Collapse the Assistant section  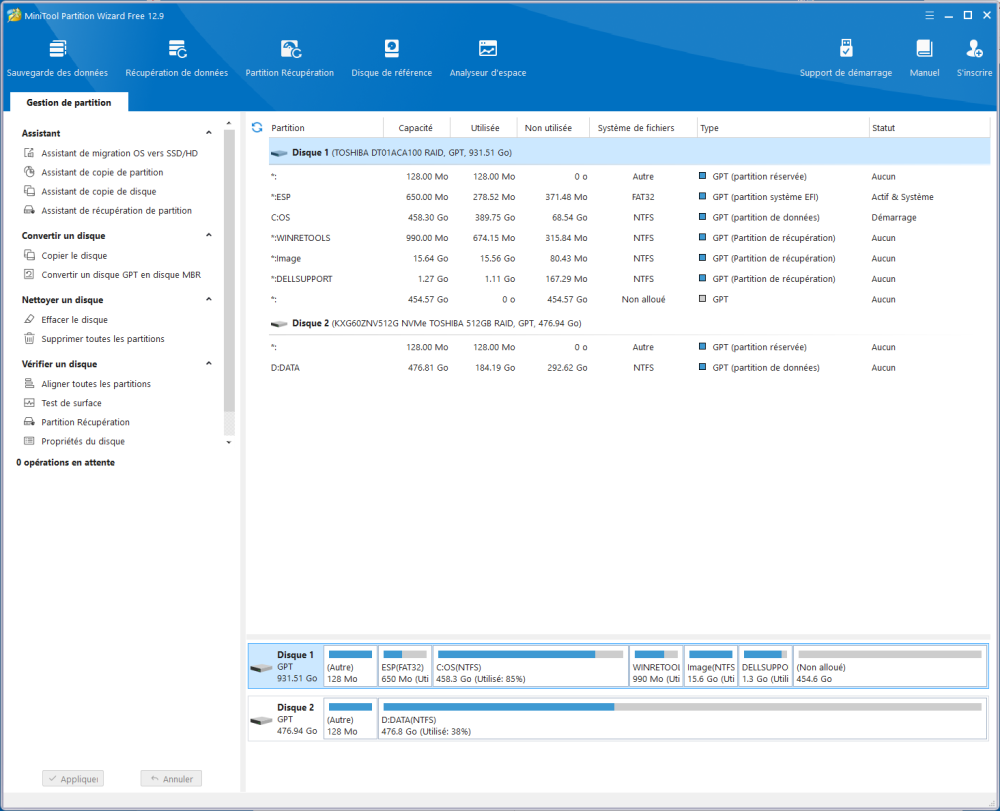coord(209,133)
